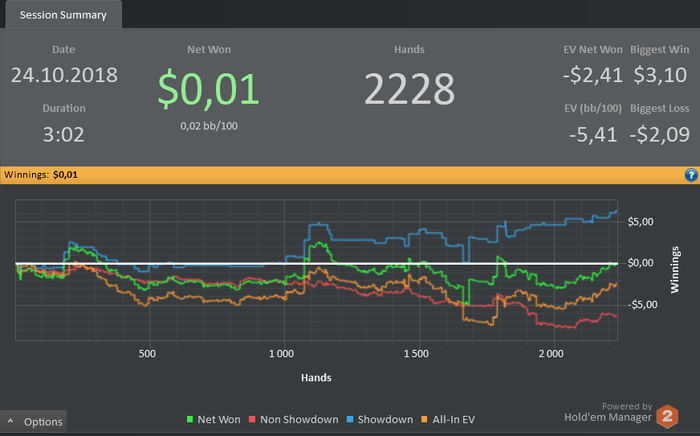Viewport: 700px width, 436px height.
Task: Click the EV Net Won value -$2,41
Action: point(592,75)
